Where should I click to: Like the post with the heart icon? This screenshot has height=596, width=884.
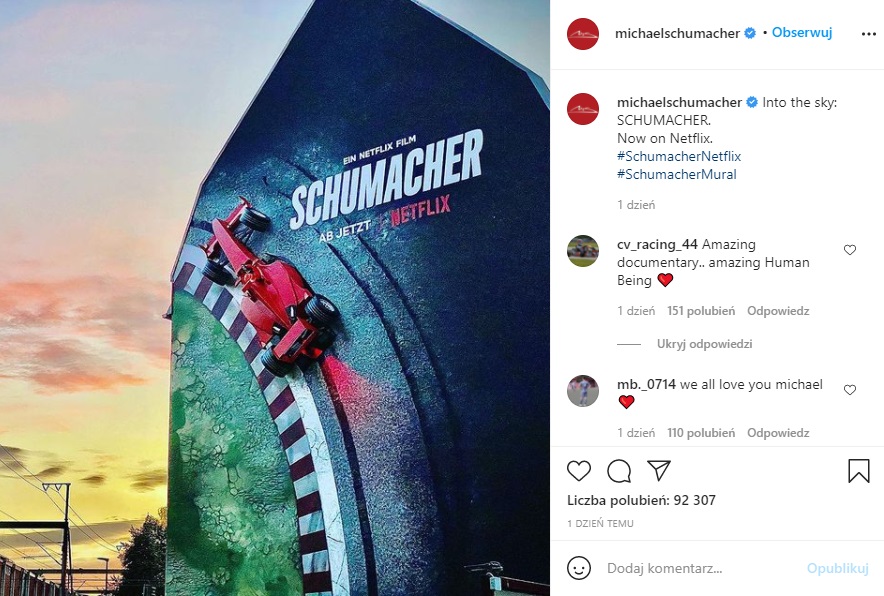click(x=578, y=471)
